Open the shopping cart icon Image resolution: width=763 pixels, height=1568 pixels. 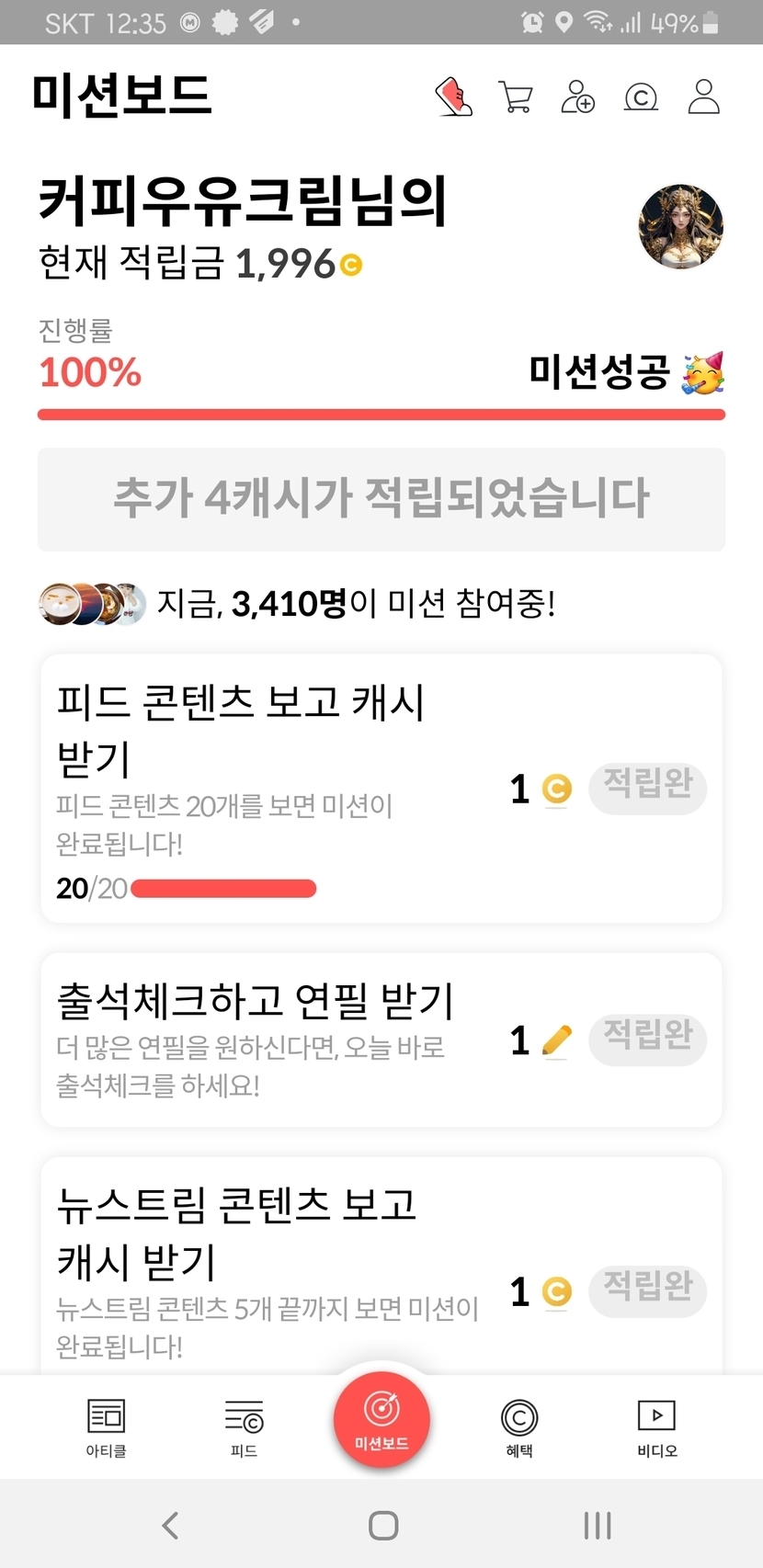click(x=516, y=97)
